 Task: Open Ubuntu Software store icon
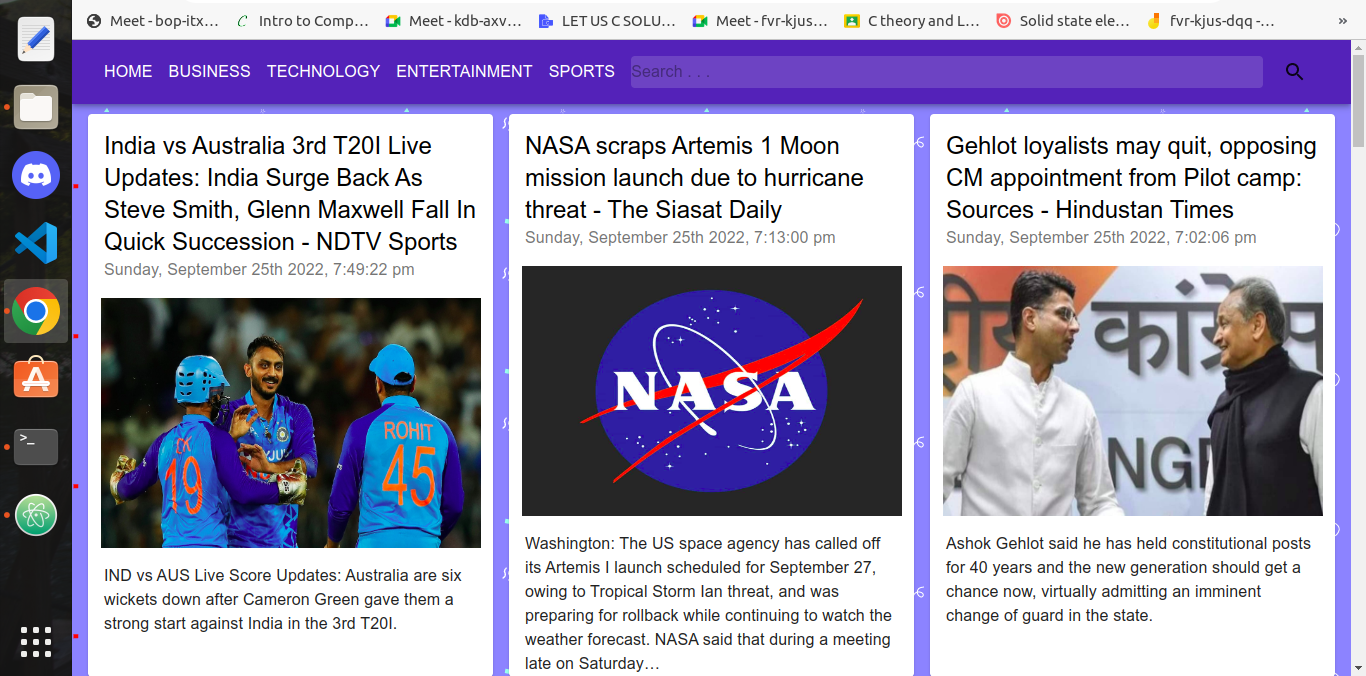click(x=36, y=379)
